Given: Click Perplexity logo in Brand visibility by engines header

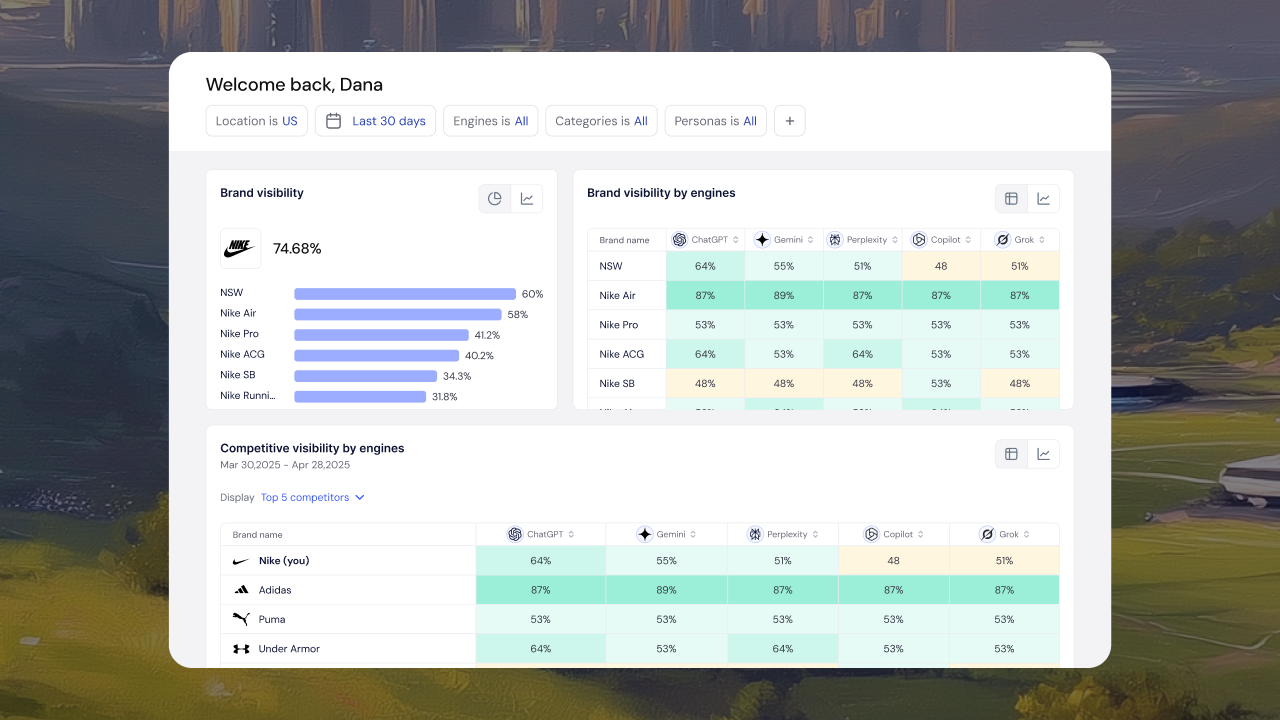Looking at the screenshot, I should point(835,240).
